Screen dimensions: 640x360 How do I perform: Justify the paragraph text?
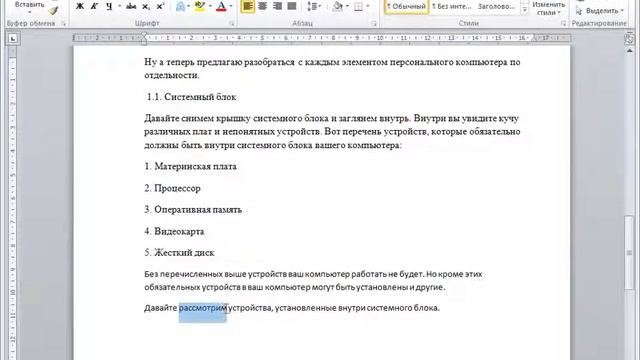coord(292,6)
